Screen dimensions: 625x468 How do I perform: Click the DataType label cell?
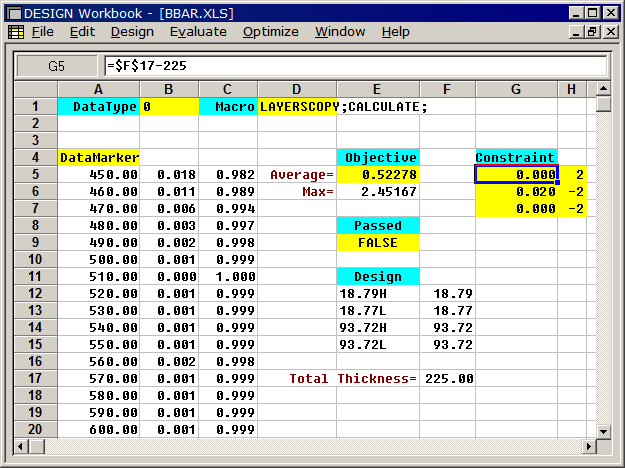point(98,106)
